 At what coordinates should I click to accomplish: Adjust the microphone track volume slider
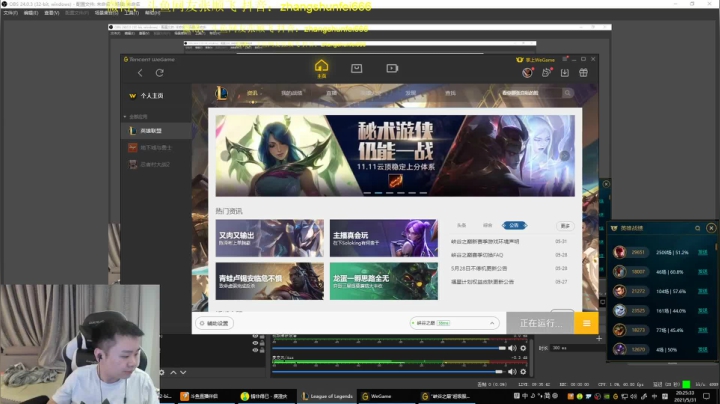point(388,371)
